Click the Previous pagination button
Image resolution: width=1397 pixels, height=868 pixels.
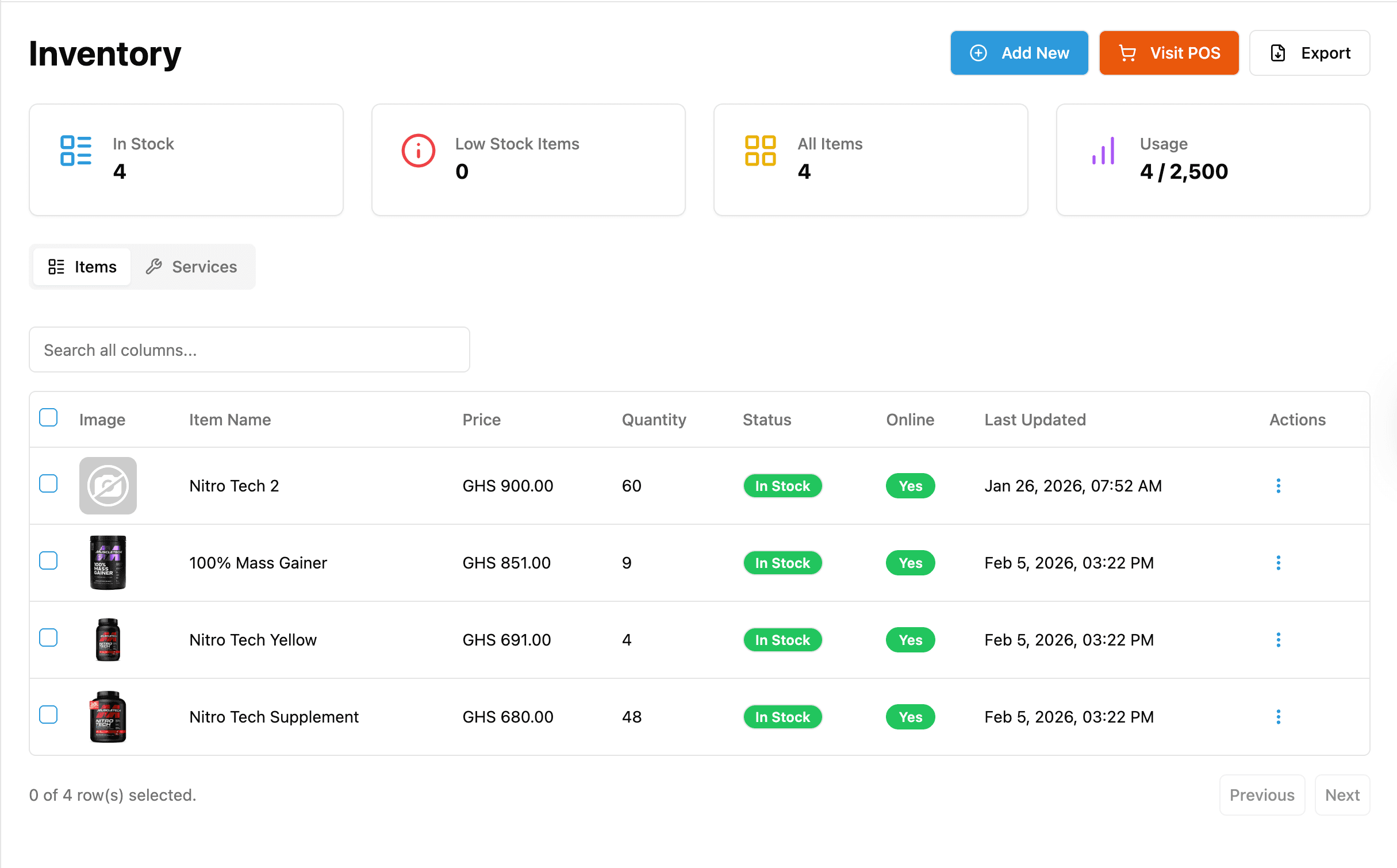click(x=1262, y=795)
